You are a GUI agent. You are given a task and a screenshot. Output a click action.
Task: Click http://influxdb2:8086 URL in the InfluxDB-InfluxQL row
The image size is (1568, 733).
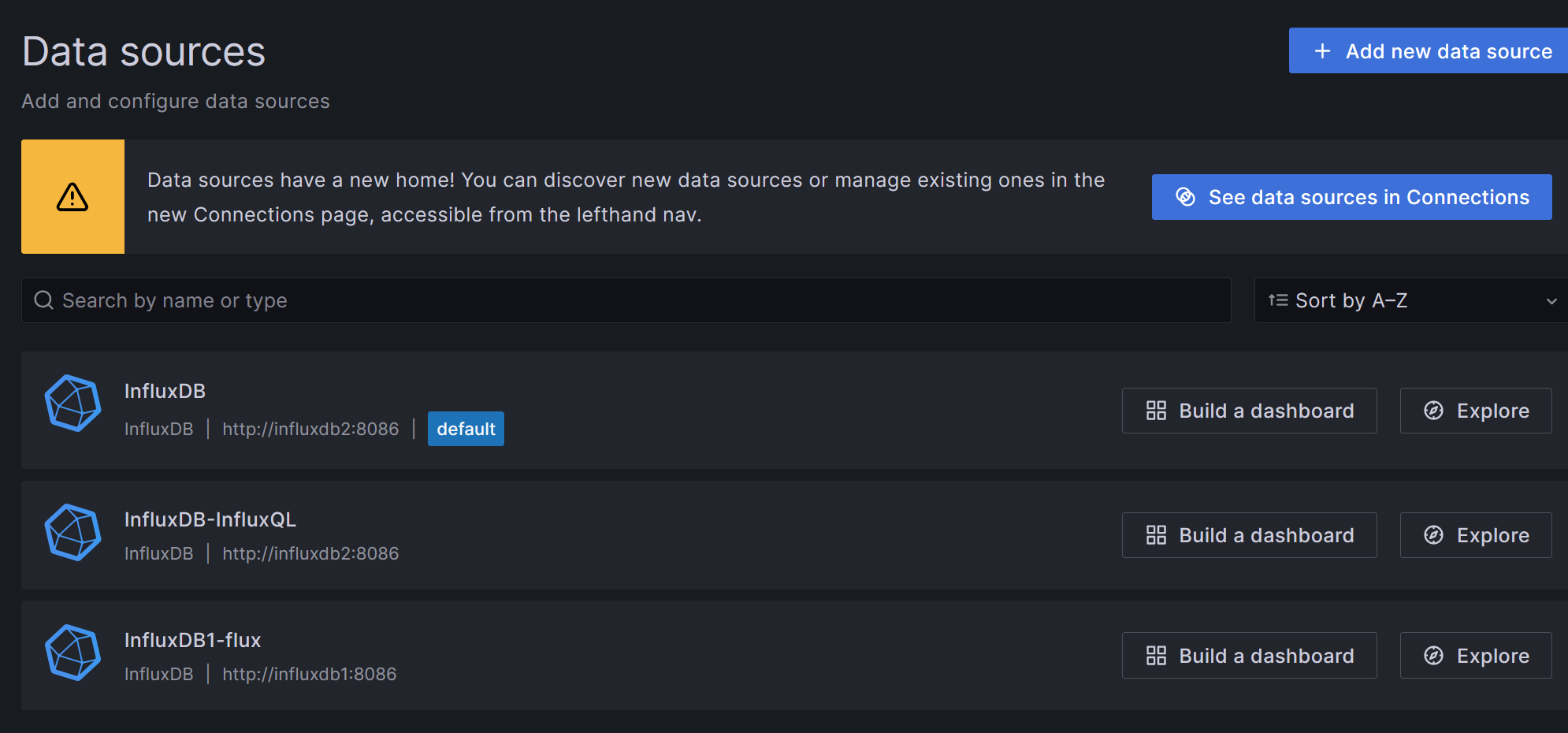[310, 553]
